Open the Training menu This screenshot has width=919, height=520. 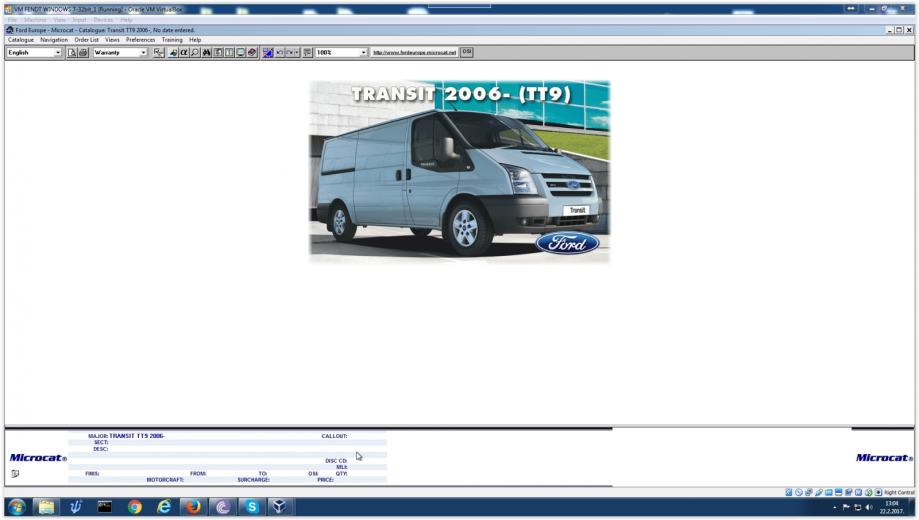tap(172, 40)
